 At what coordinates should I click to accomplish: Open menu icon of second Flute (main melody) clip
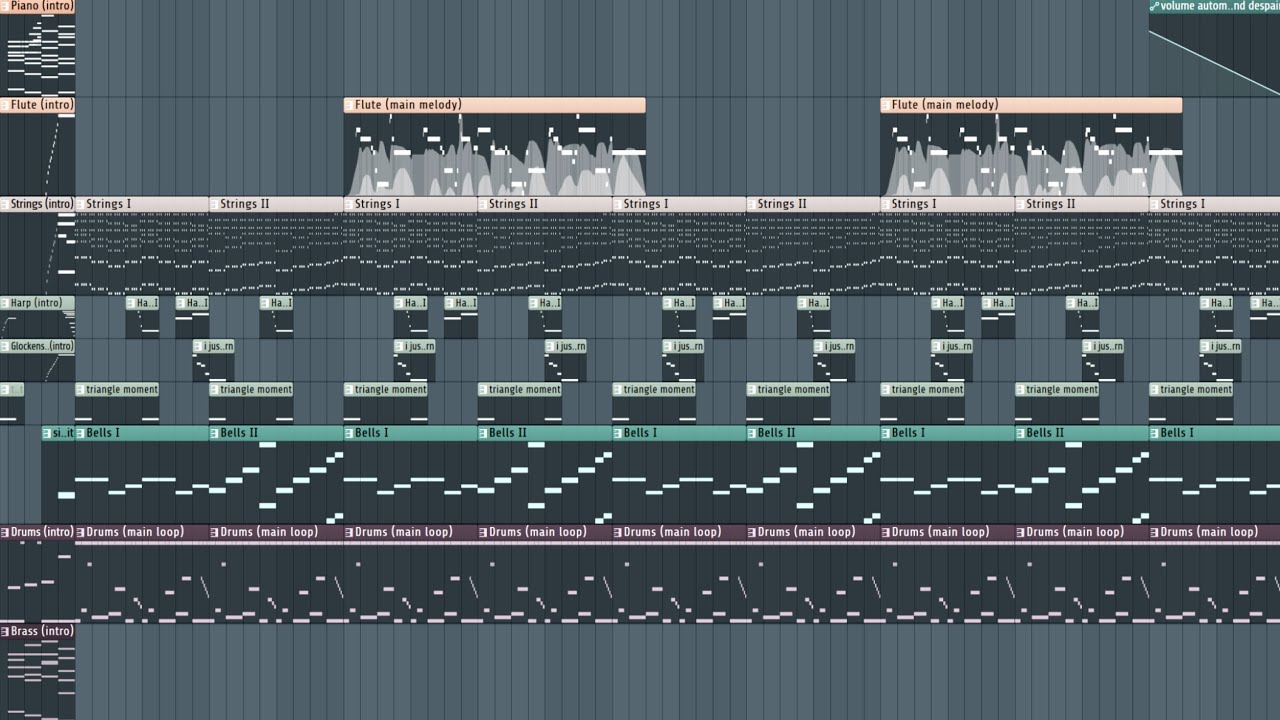click(886, 105)
